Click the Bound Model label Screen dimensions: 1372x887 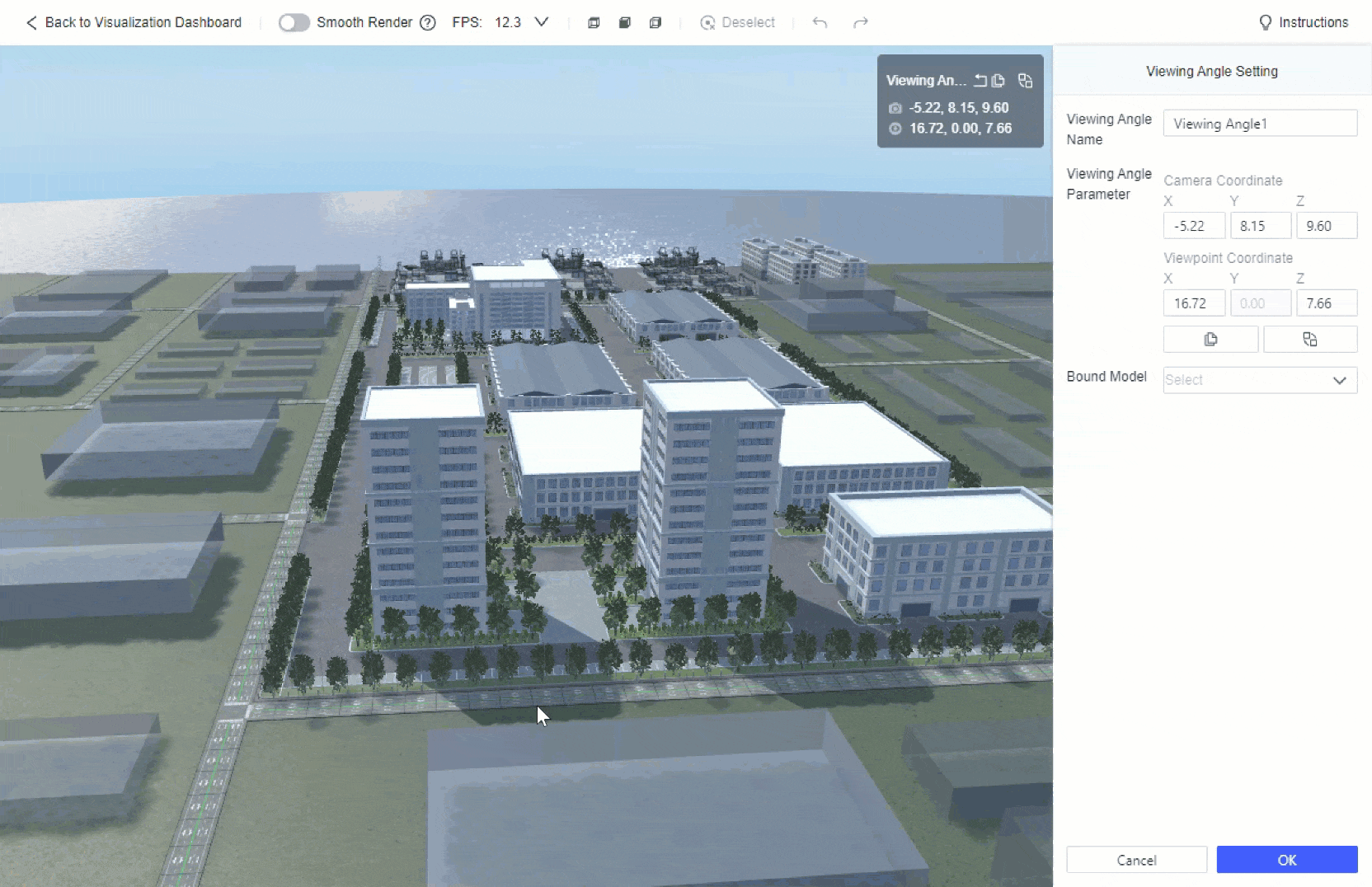tap(1107, 377)
